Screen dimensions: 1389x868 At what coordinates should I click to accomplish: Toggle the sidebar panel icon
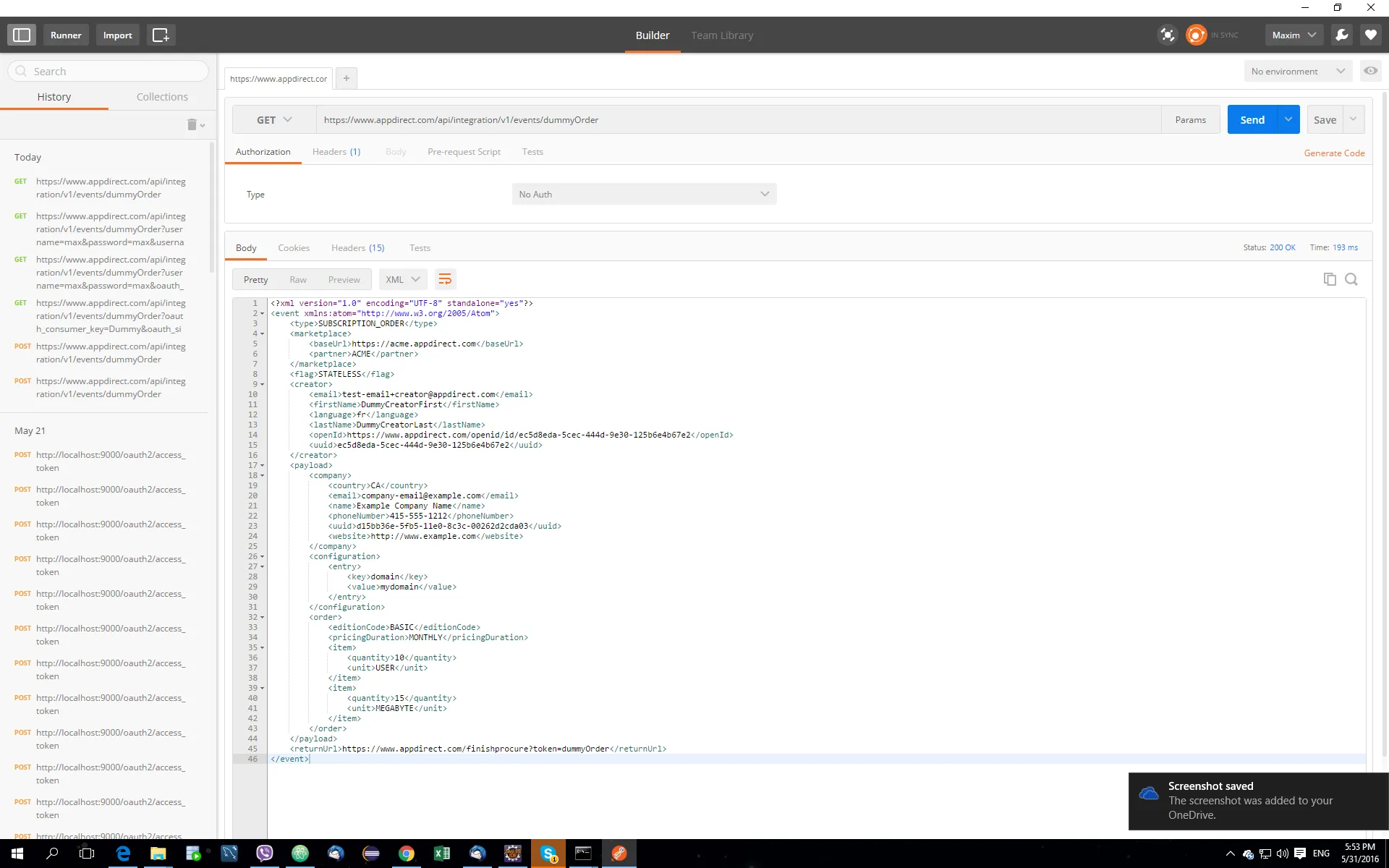(x=22, y=35)
